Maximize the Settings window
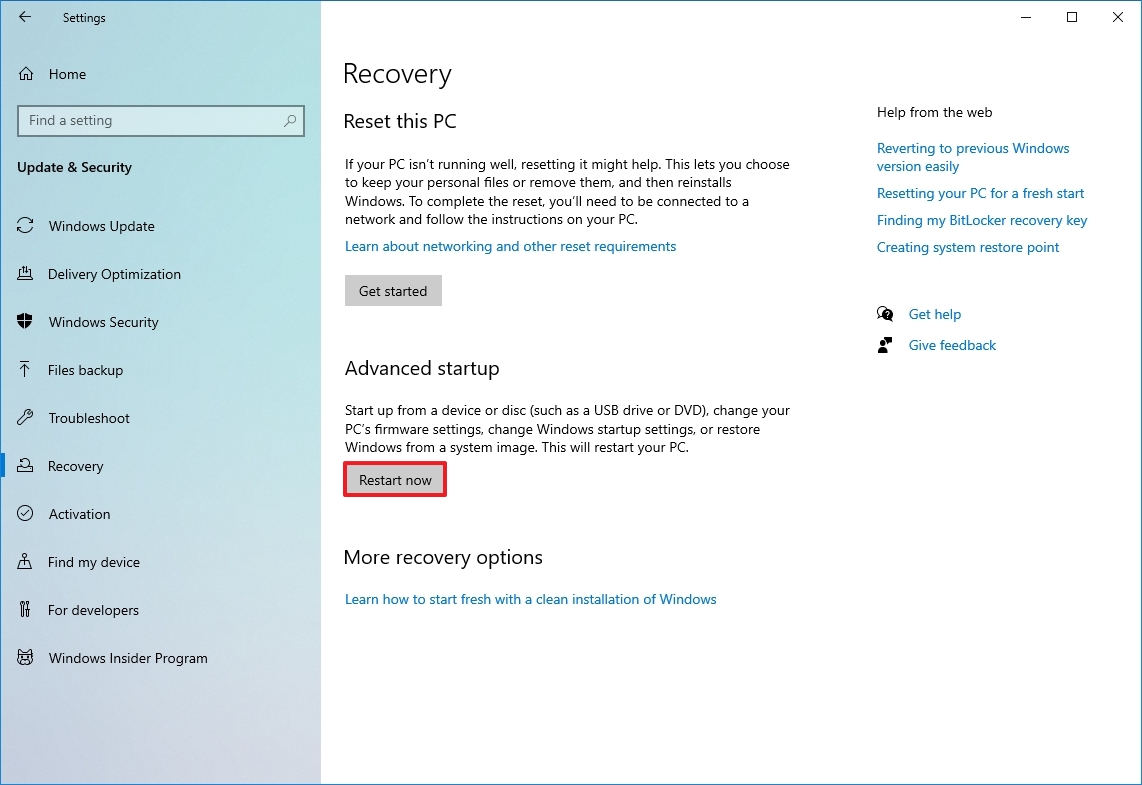The height and width of the screenshot is (785, 1142). pyautogui.click(x=1072, y=17)
